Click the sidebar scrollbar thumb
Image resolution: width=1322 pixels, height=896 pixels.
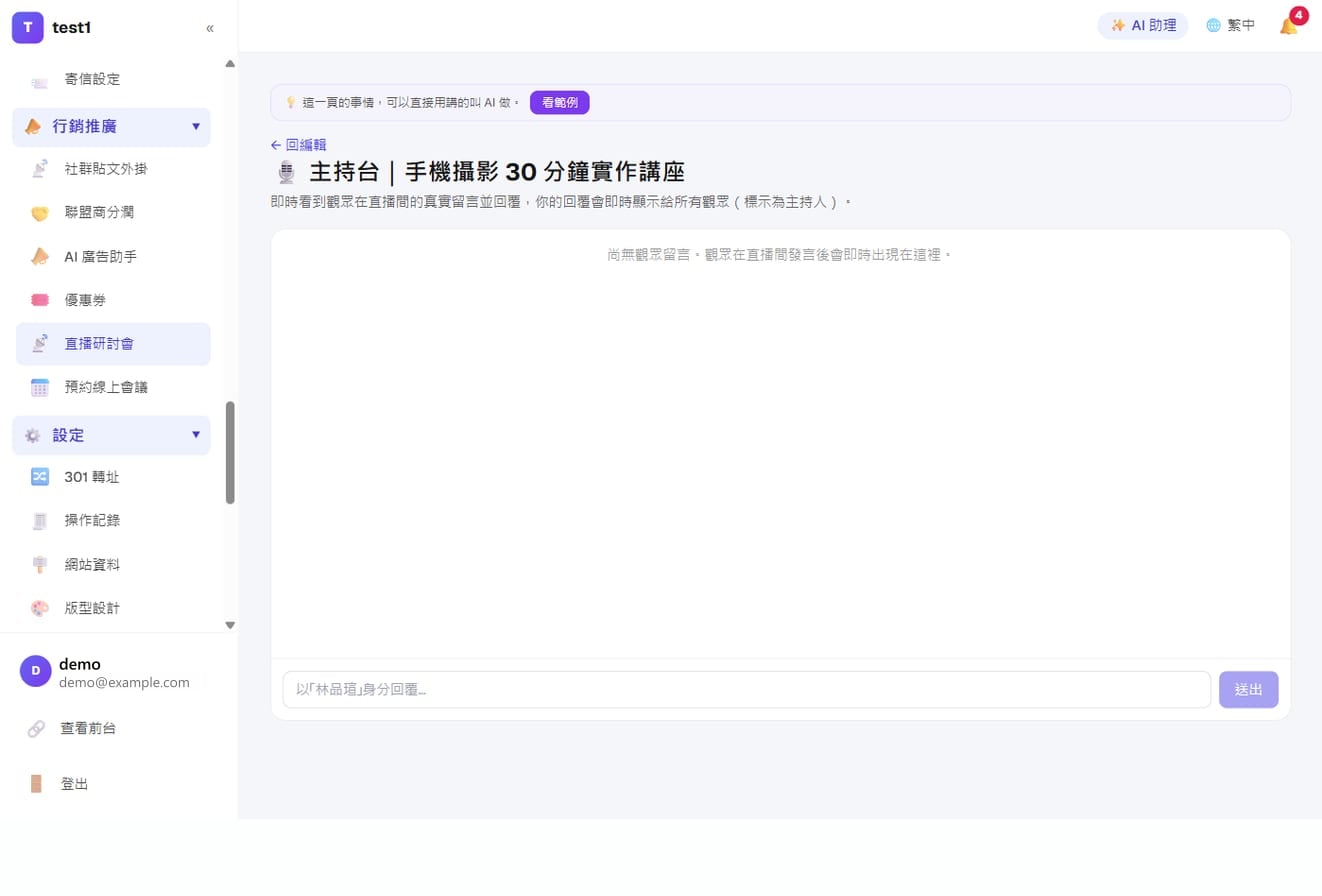point(230,453)
